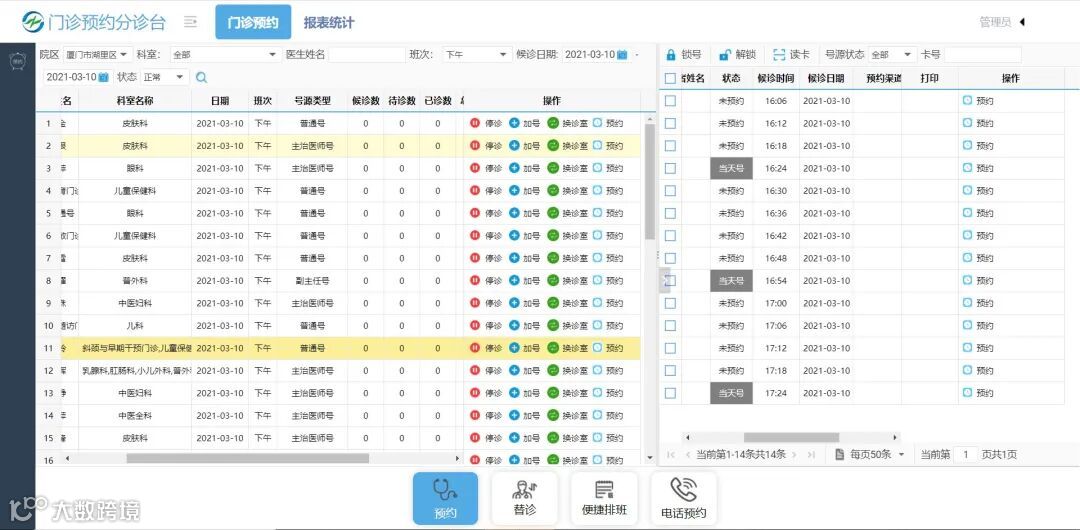The image size is (1080, 530).
Task: Click the right table horizontal scrollbar
Action: pyautogui.click(x=791, y=437)
